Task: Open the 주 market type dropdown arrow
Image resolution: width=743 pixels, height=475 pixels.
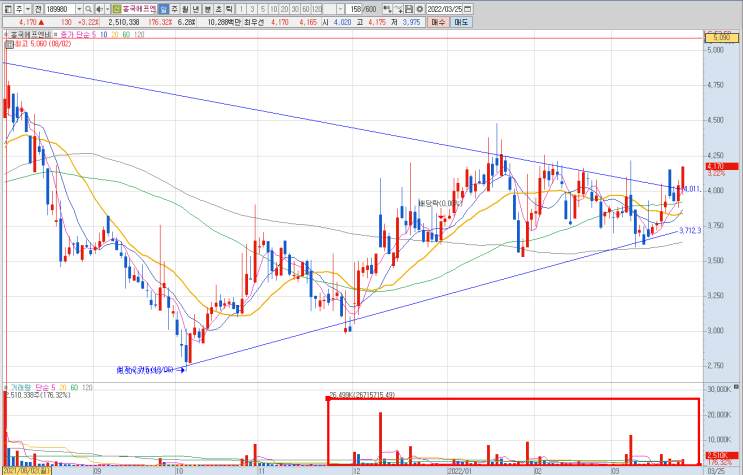Action: tap(27, 9)
